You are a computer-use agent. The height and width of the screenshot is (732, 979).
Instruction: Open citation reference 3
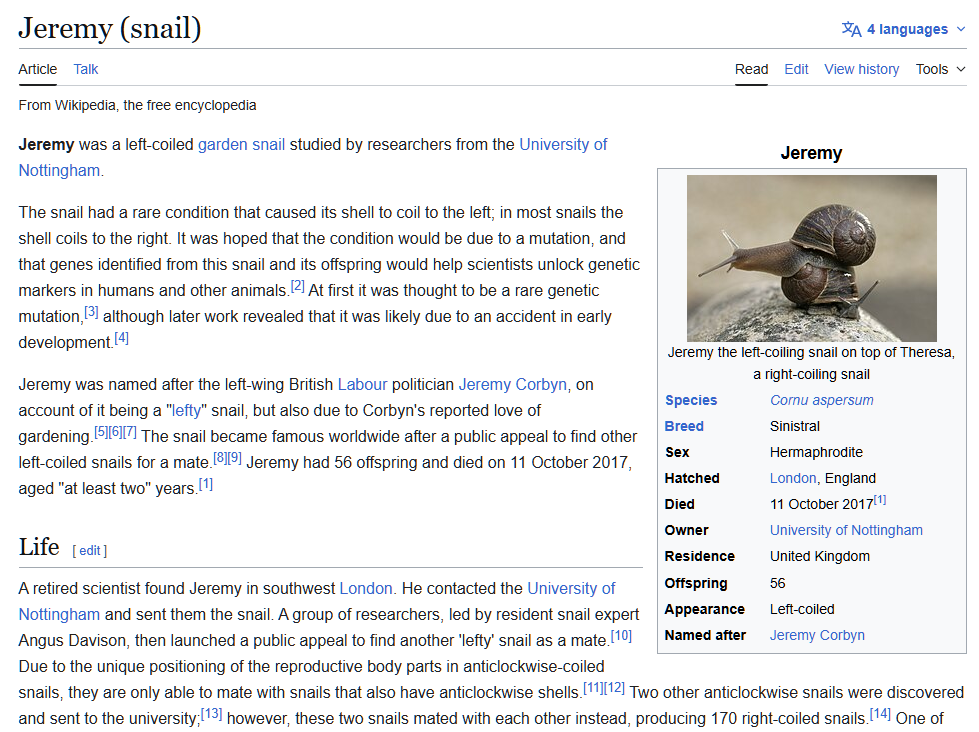91,312
